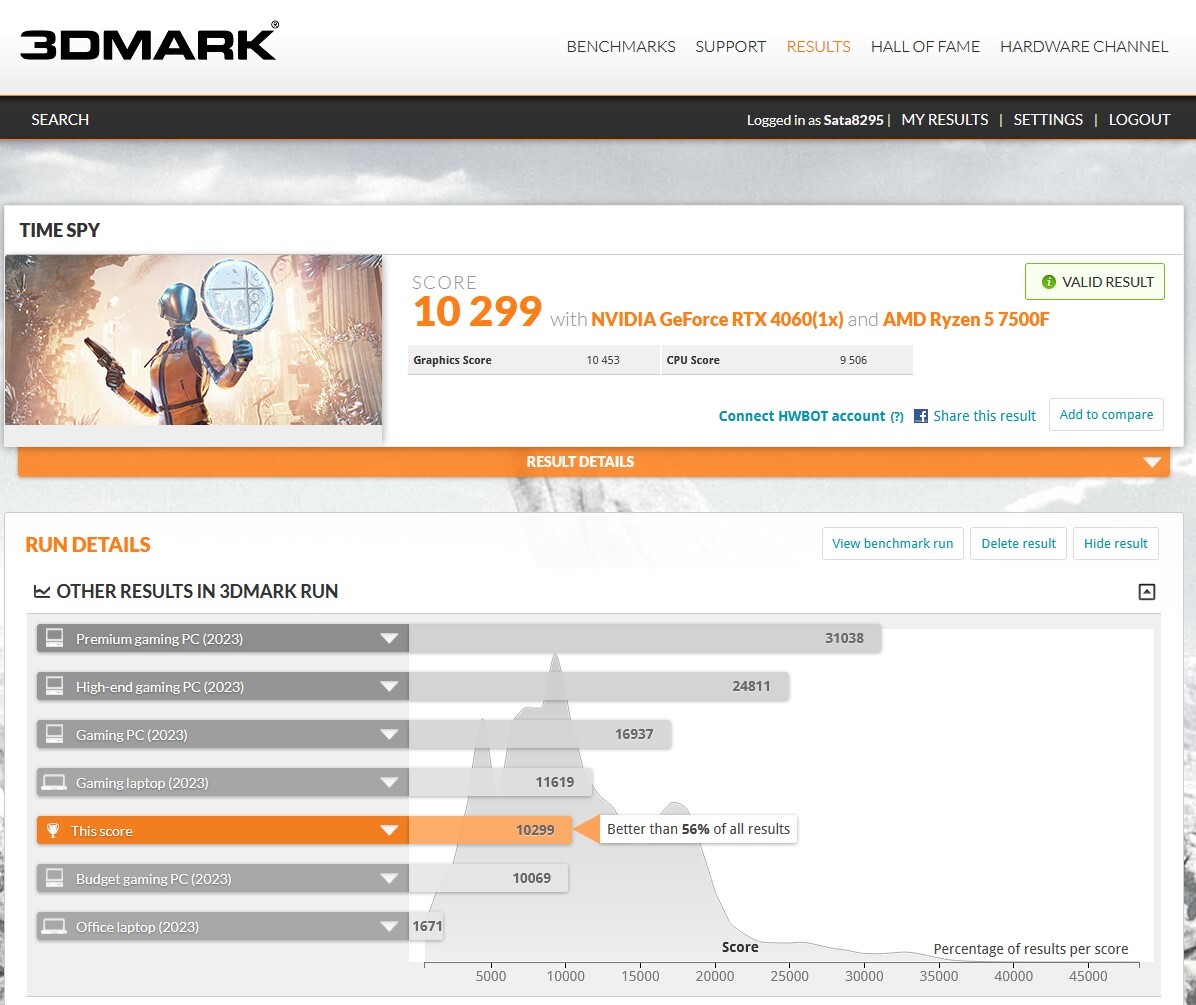Viewport: 1196px width, 1005px height.
Task: Click Percentage of results per score label
Action: coord(1030,949)
